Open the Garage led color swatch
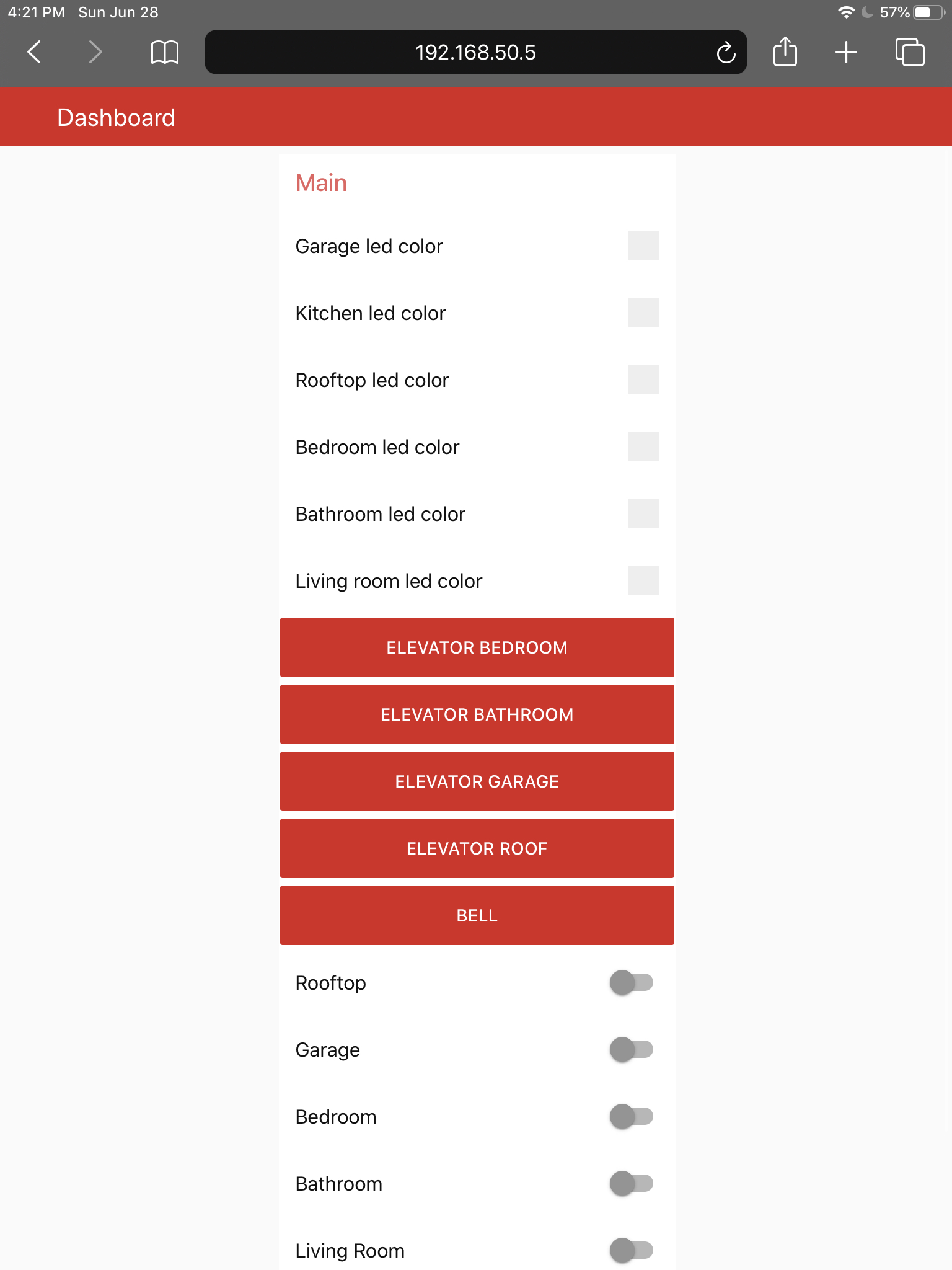Viewport: 952px width, 1270px height. tap(644, 246)
